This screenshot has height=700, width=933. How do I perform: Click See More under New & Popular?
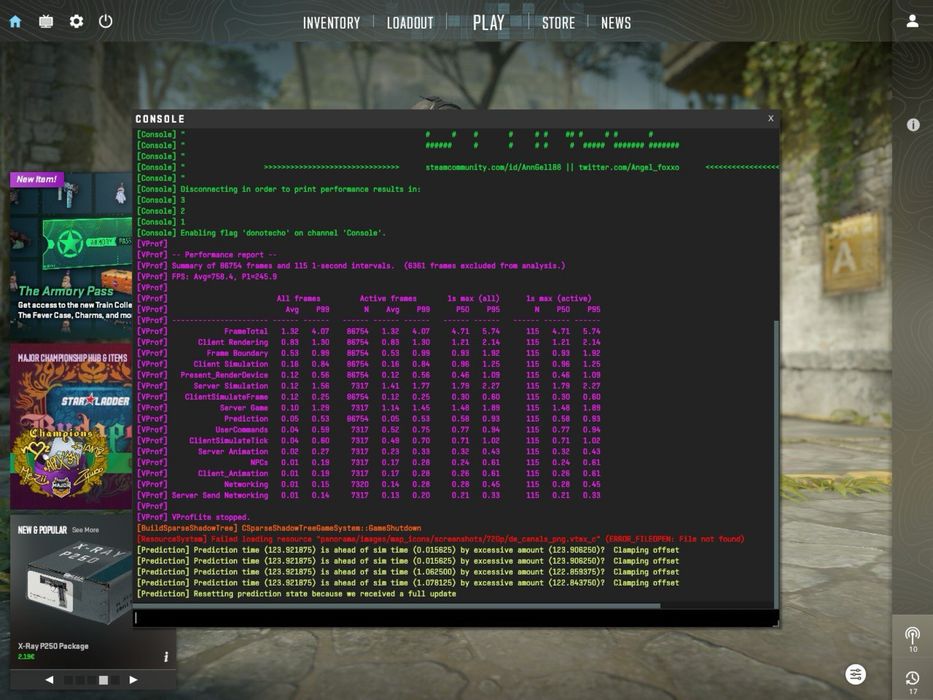coord(85,530)
